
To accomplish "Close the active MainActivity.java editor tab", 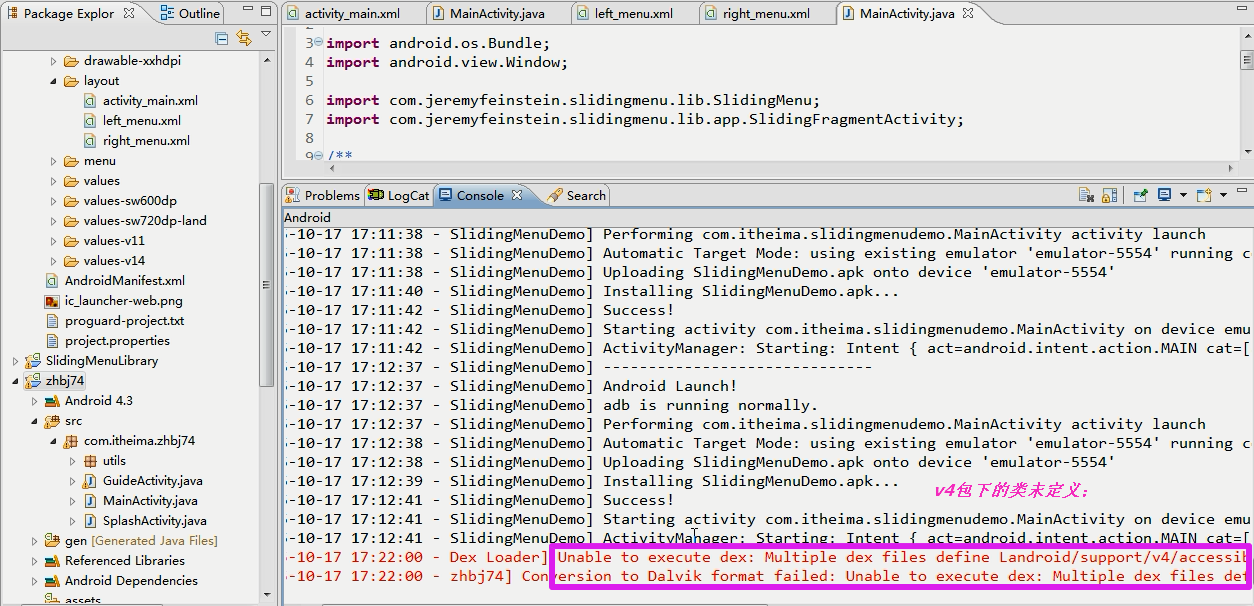I will [x=968, y=14].
